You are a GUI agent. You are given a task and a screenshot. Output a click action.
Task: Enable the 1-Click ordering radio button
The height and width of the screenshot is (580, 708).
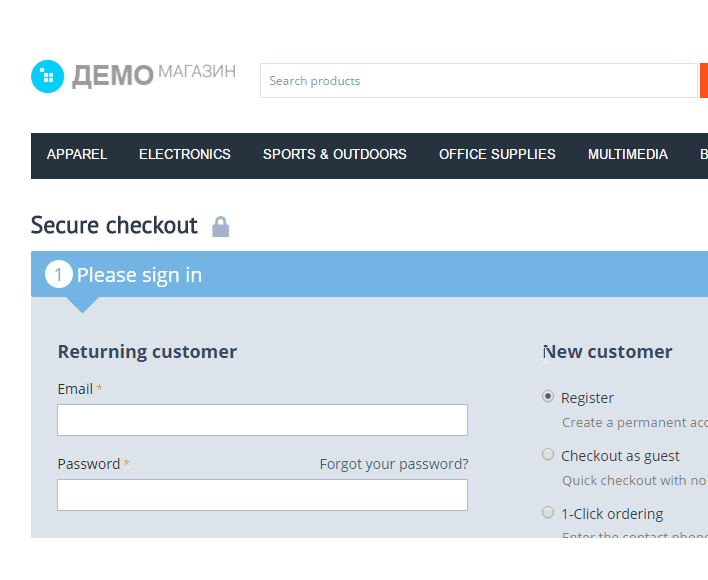548,512
